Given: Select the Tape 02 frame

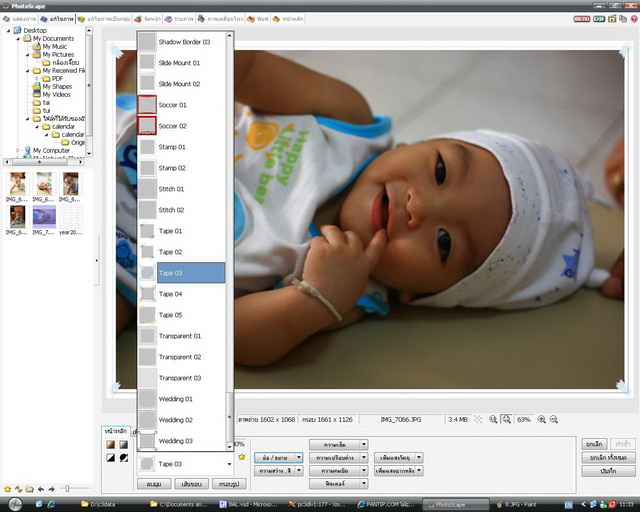Looking at the screenshot, I should (x=182, y=252).
